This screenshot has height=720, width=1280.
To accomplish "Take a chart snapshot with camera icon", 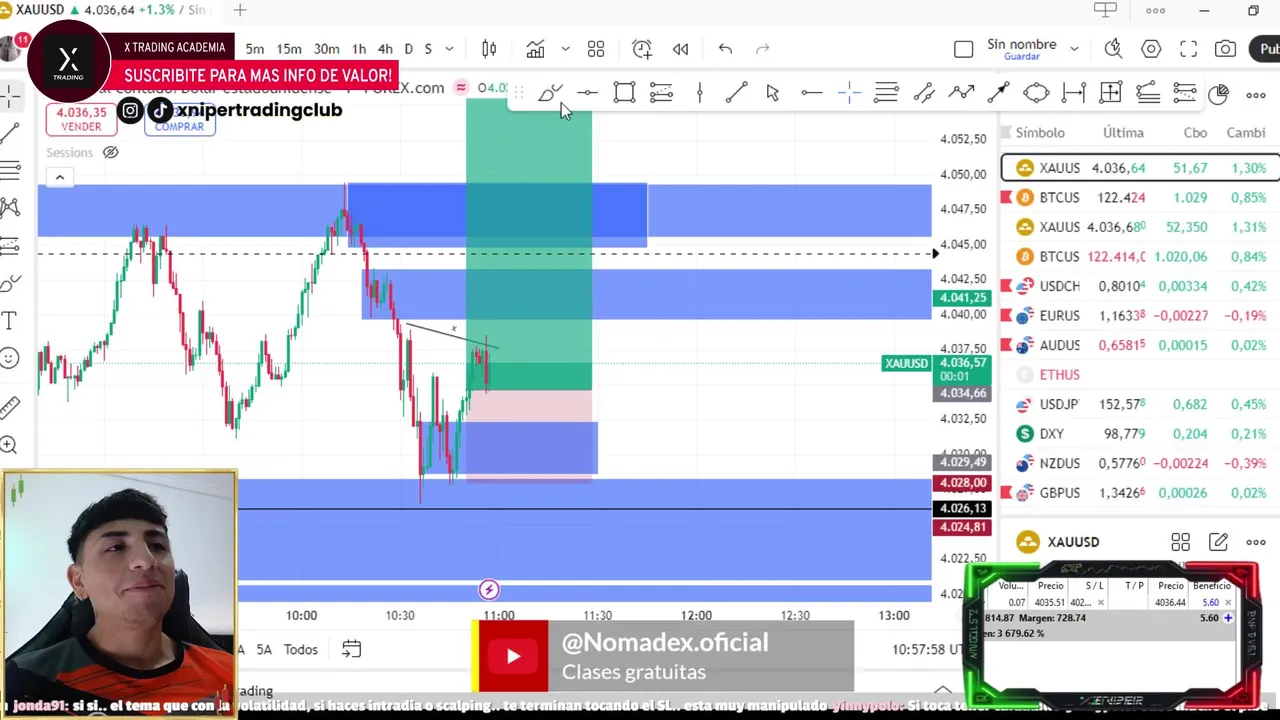I will click(1225, 49).
